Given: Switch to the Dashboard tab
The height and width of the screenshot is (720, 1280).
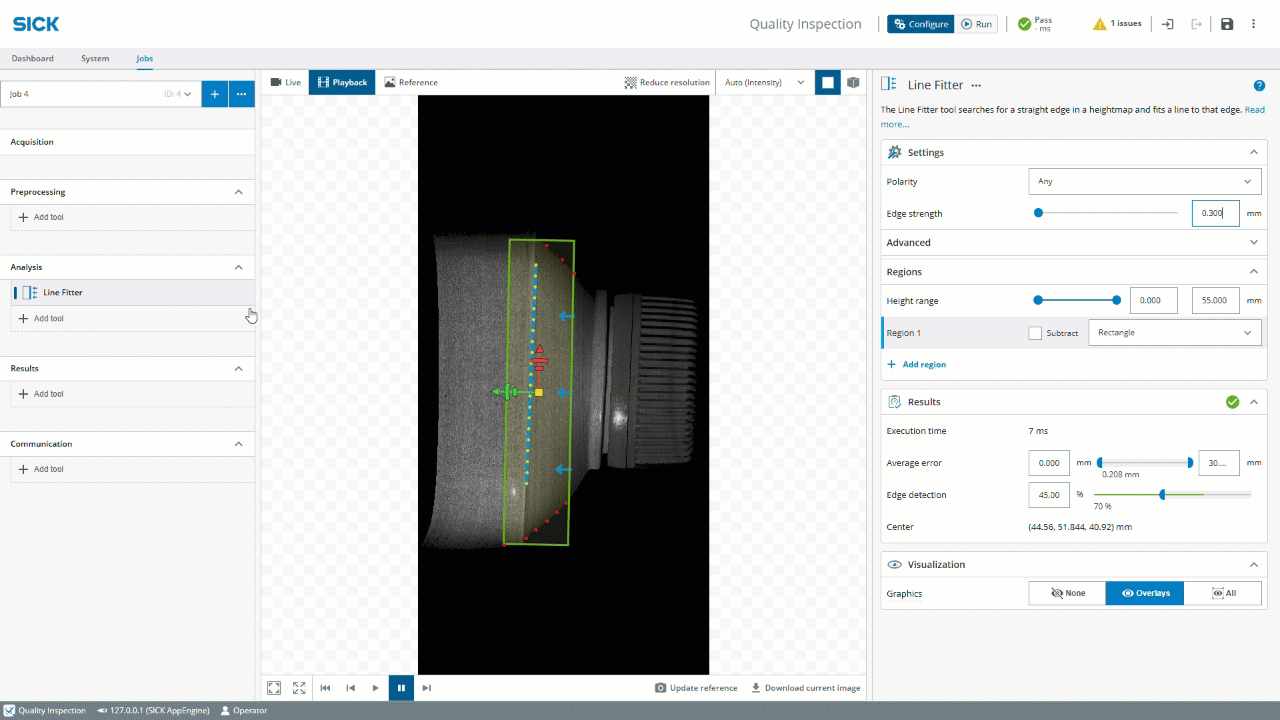Looking at the screenshot, I should [x=33, y=59].
